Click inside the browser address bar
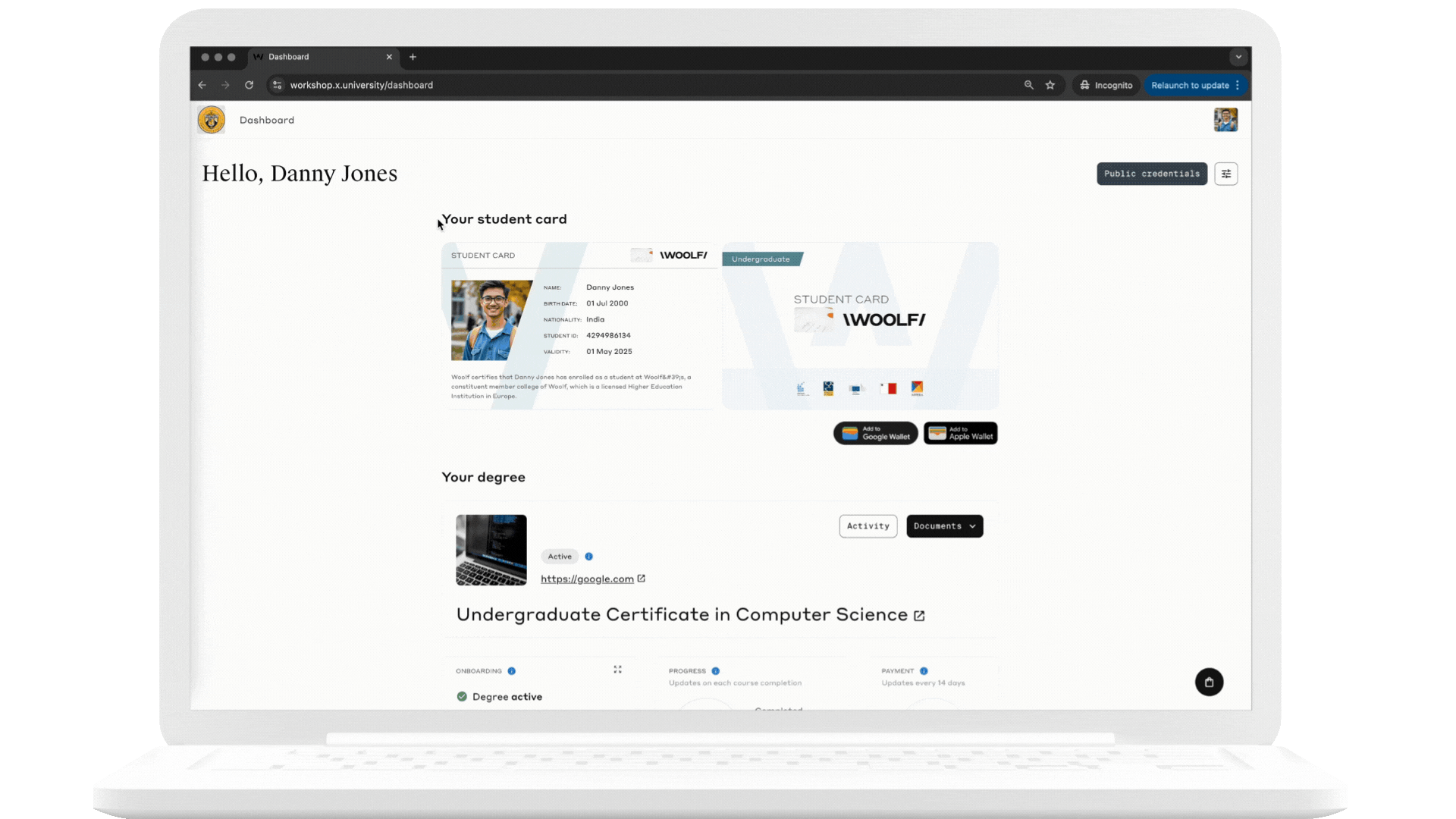This screenshot has width=1456, height=819. [x=362, y=85]
